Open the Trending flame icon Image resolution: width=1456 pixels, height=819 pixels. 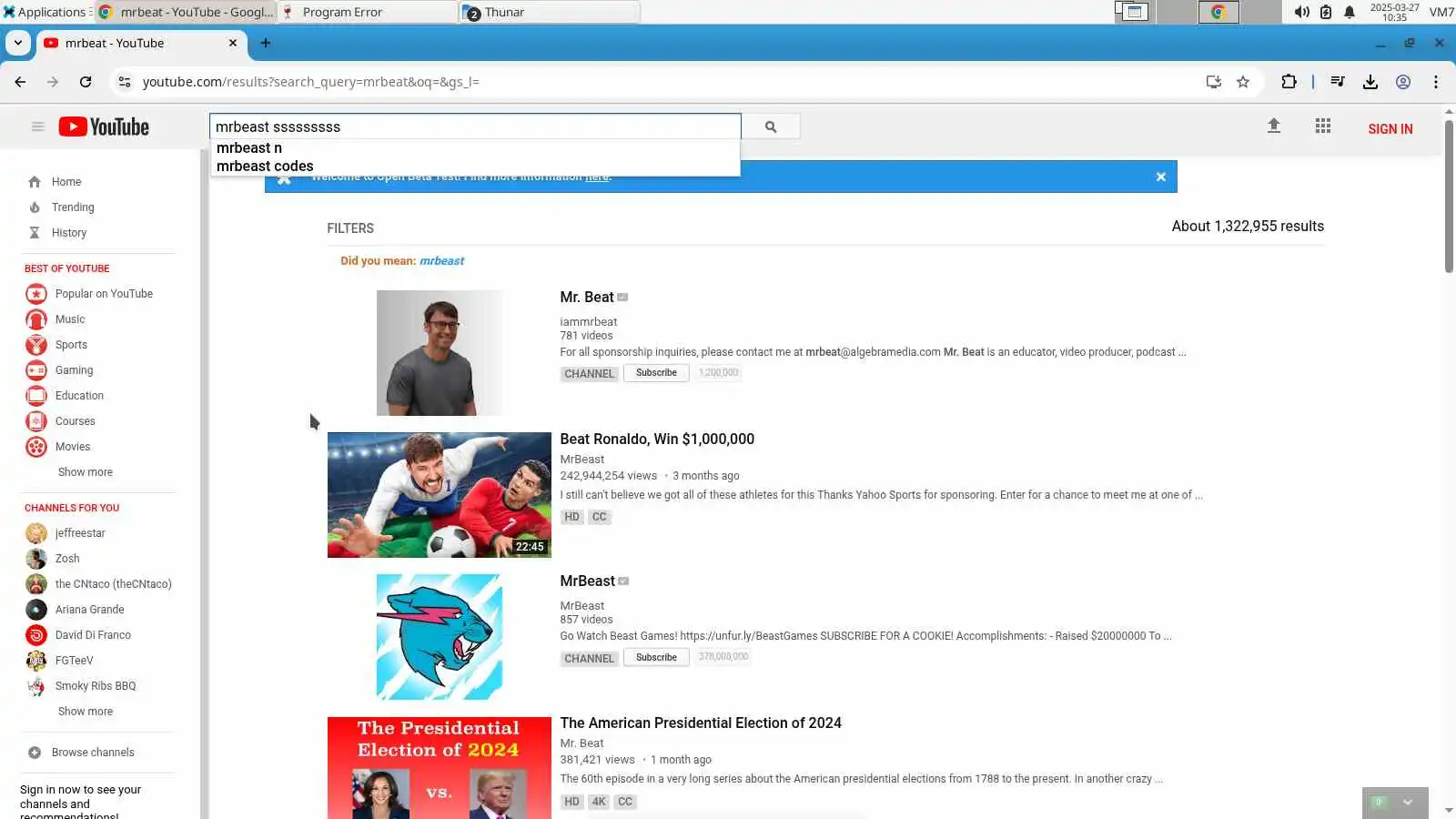[35, 207]
